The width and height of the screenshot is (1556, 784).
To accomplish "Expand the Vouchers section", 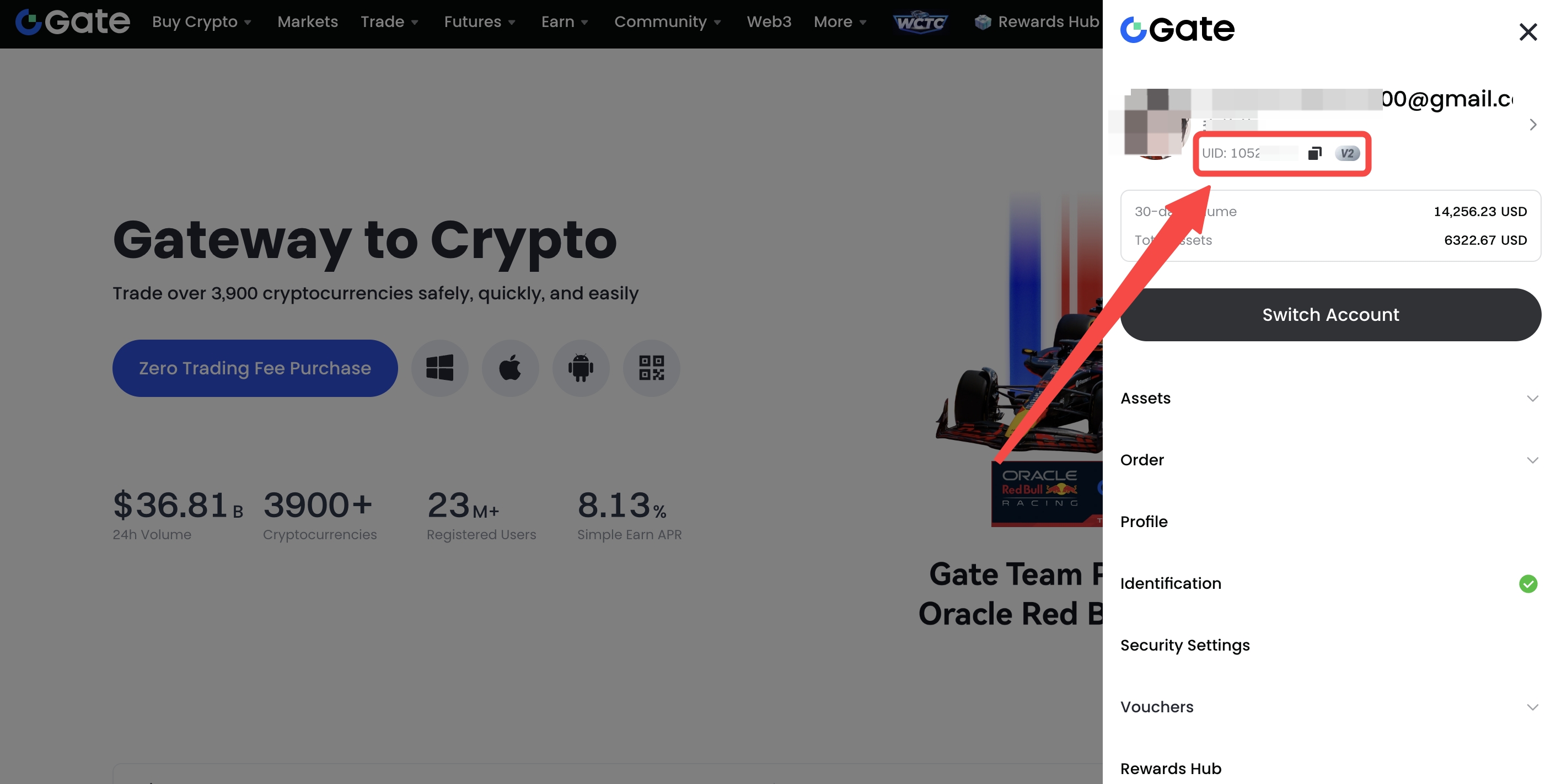I will (x=1532, y=707).
